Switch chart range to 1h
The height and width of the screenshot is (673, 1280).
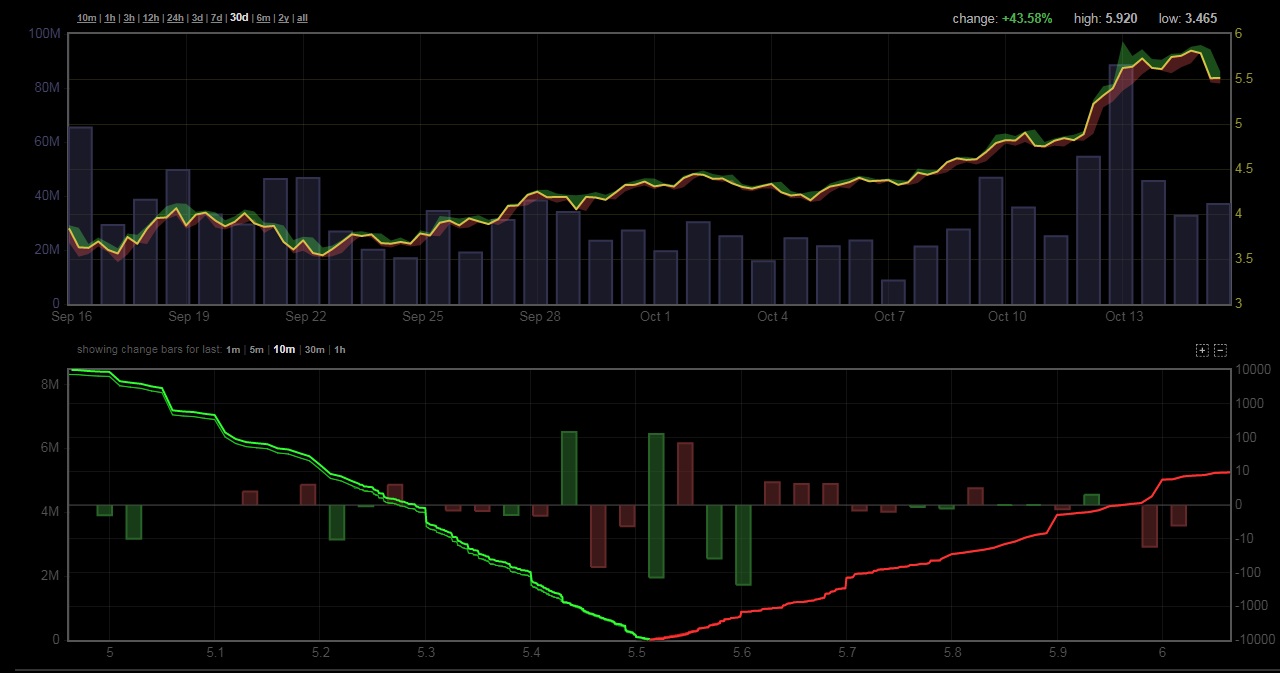pos(110,18)
